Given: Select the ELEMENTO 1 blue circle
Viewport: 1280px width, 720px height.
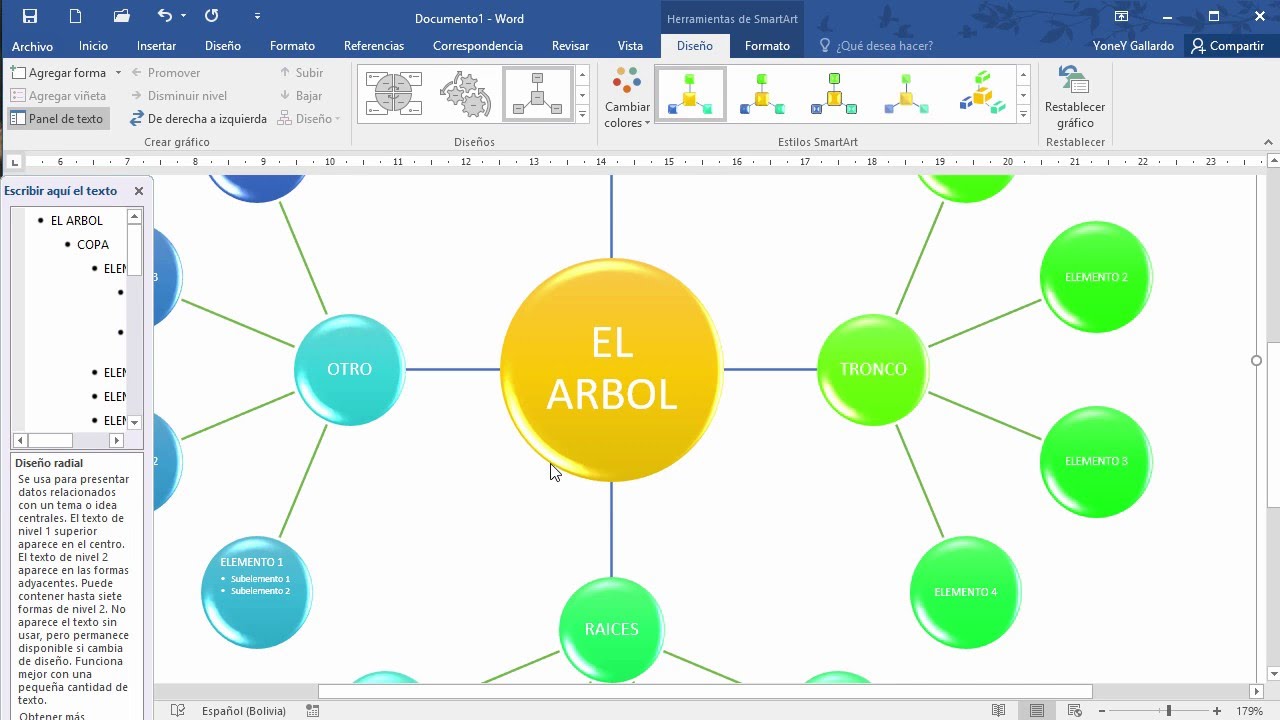Looking at the screenshot, I should pos(257,592).
